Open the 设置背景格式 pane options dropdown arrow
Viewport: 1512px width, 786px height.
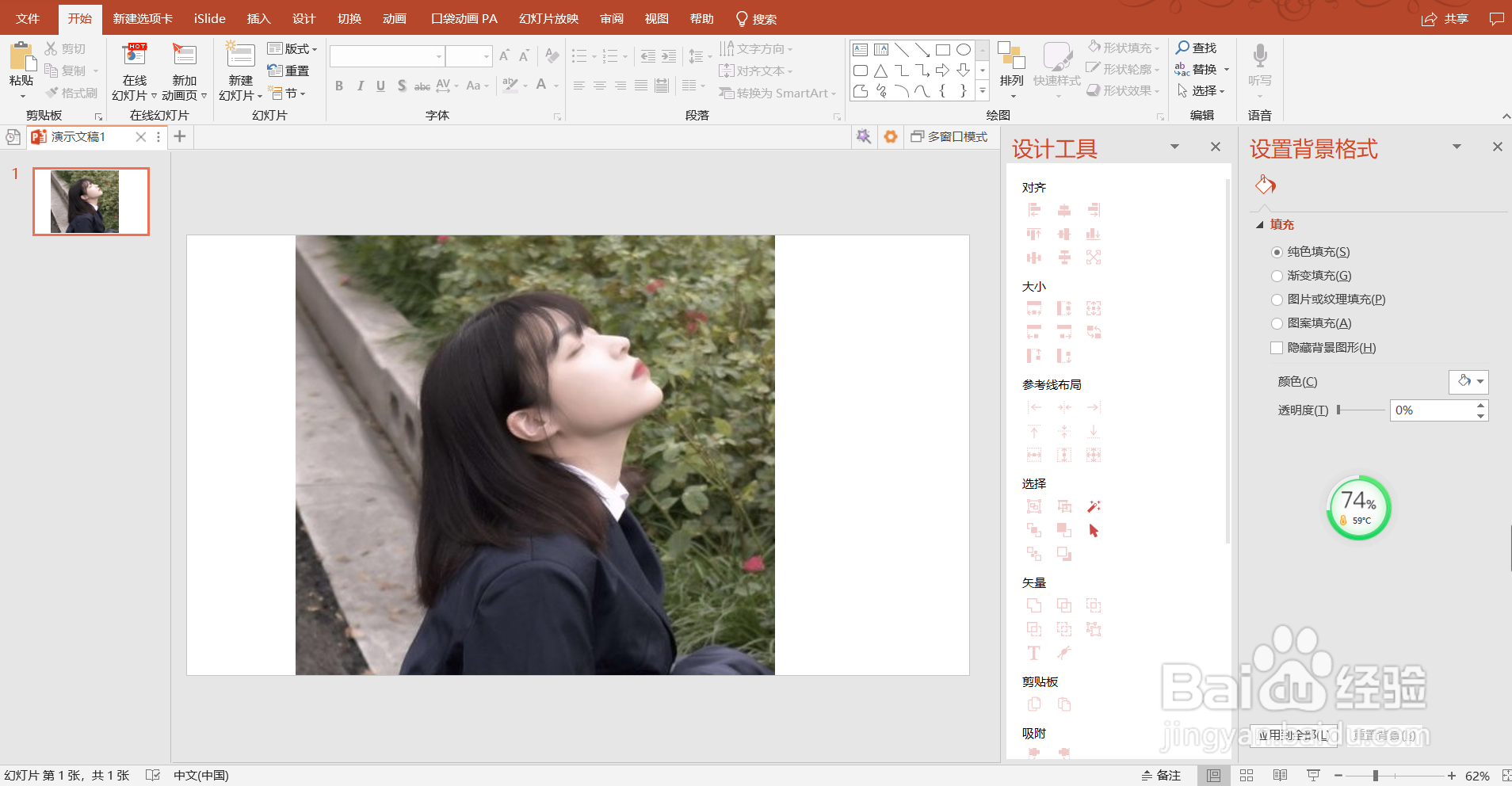[1457, 147]
